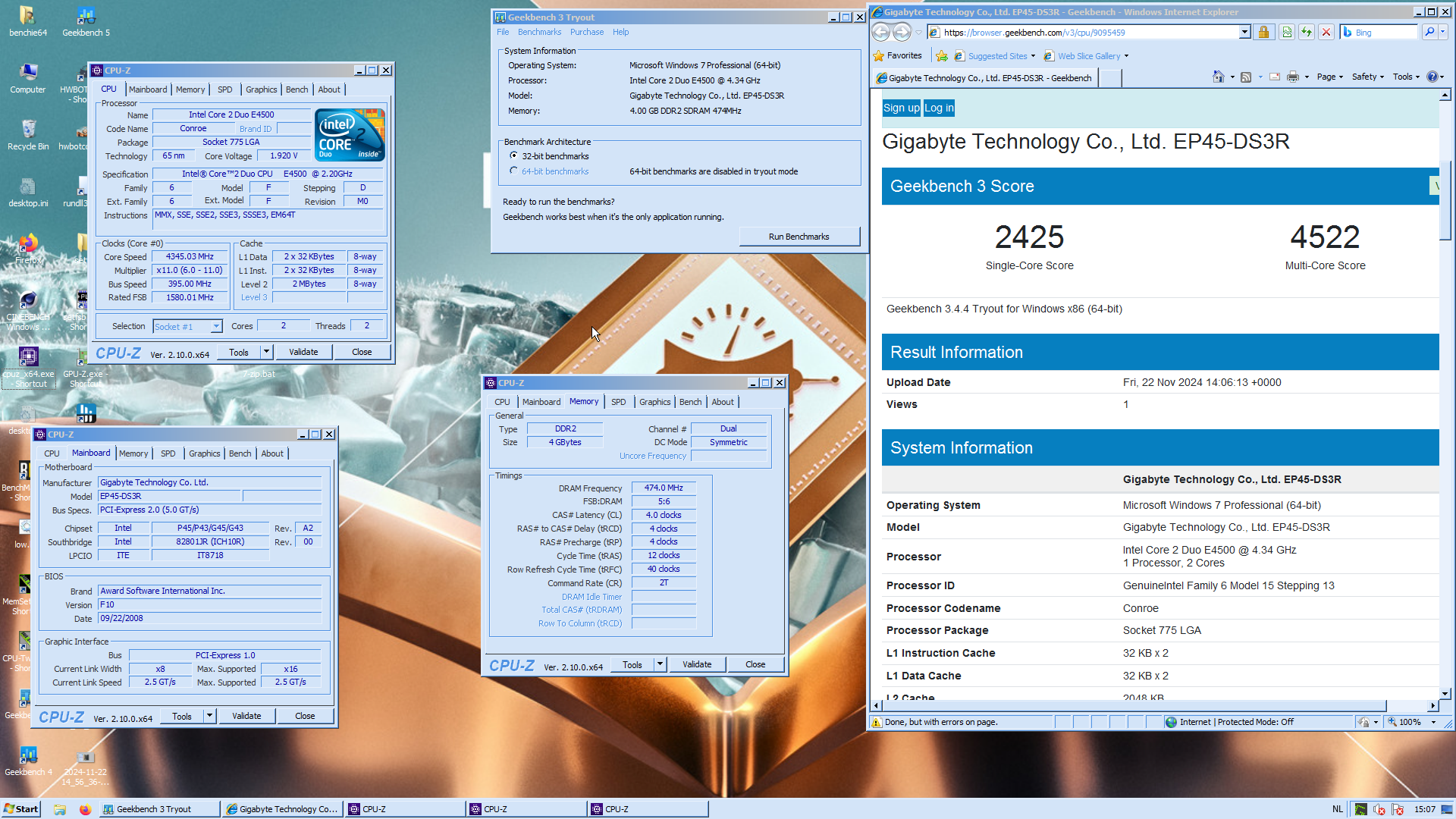The image size is (1456, 819).
Task: Open the File menu in Geekbench 3
Action: coord(503,32)
